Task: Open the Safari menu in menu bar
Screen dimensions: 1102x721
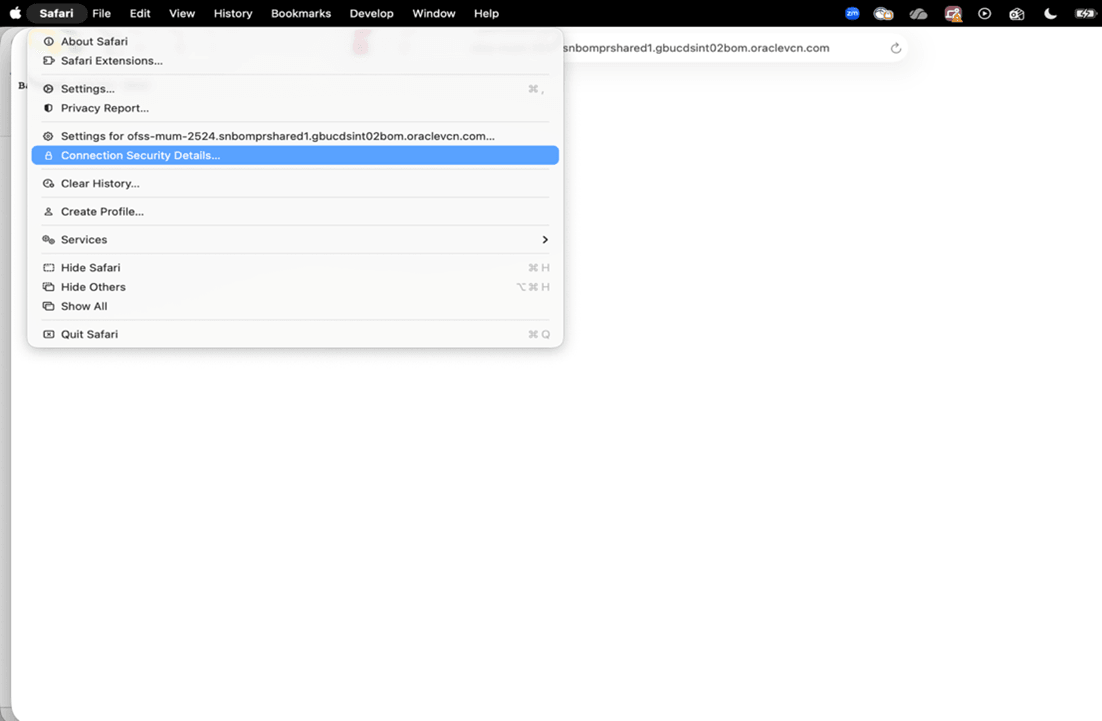Action: [x=56, y=13]
